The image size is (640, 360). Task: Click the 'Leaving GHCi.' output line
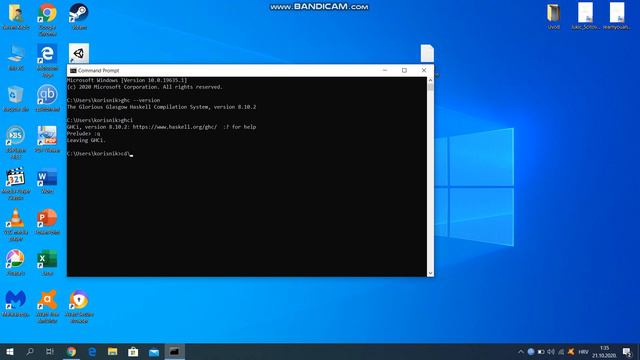point(86,140)
